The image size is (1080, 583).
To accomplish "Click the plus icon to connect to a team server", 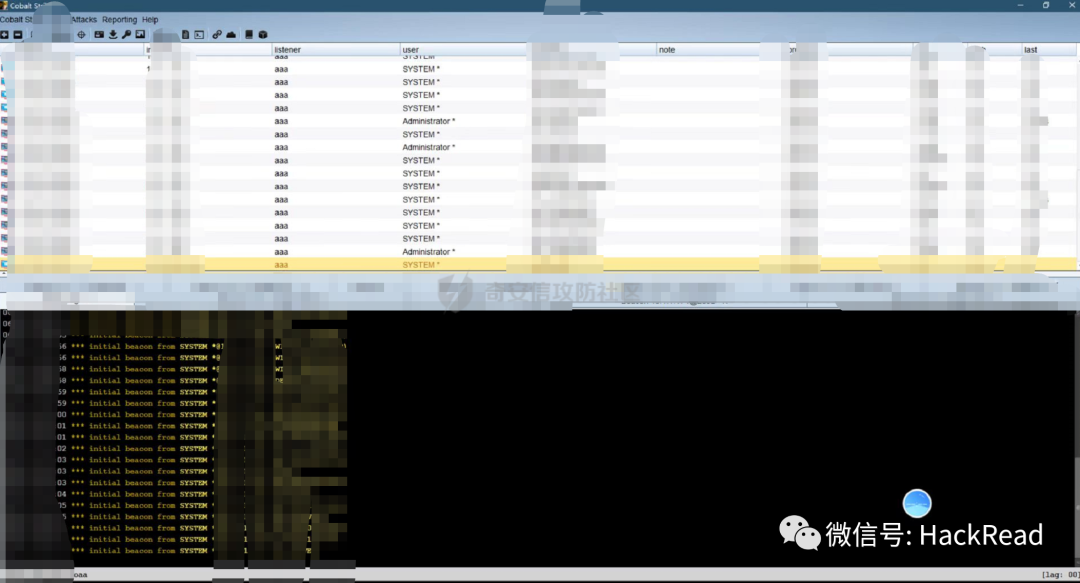I will (x=4, y=34).
